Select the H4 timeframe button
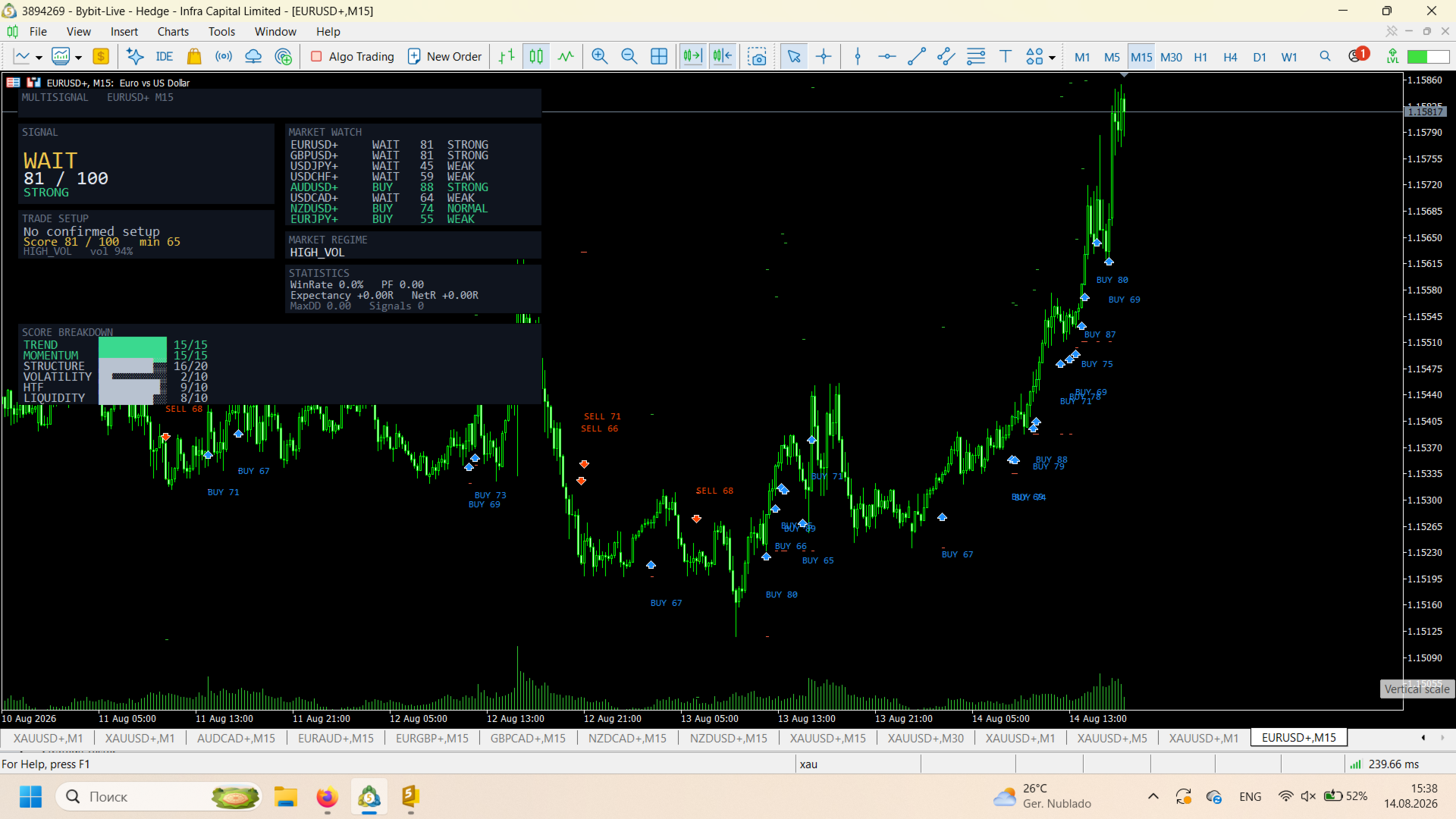Image resolution: width=1456 pixels, height=819 pixels. (x=1230, y=57)
